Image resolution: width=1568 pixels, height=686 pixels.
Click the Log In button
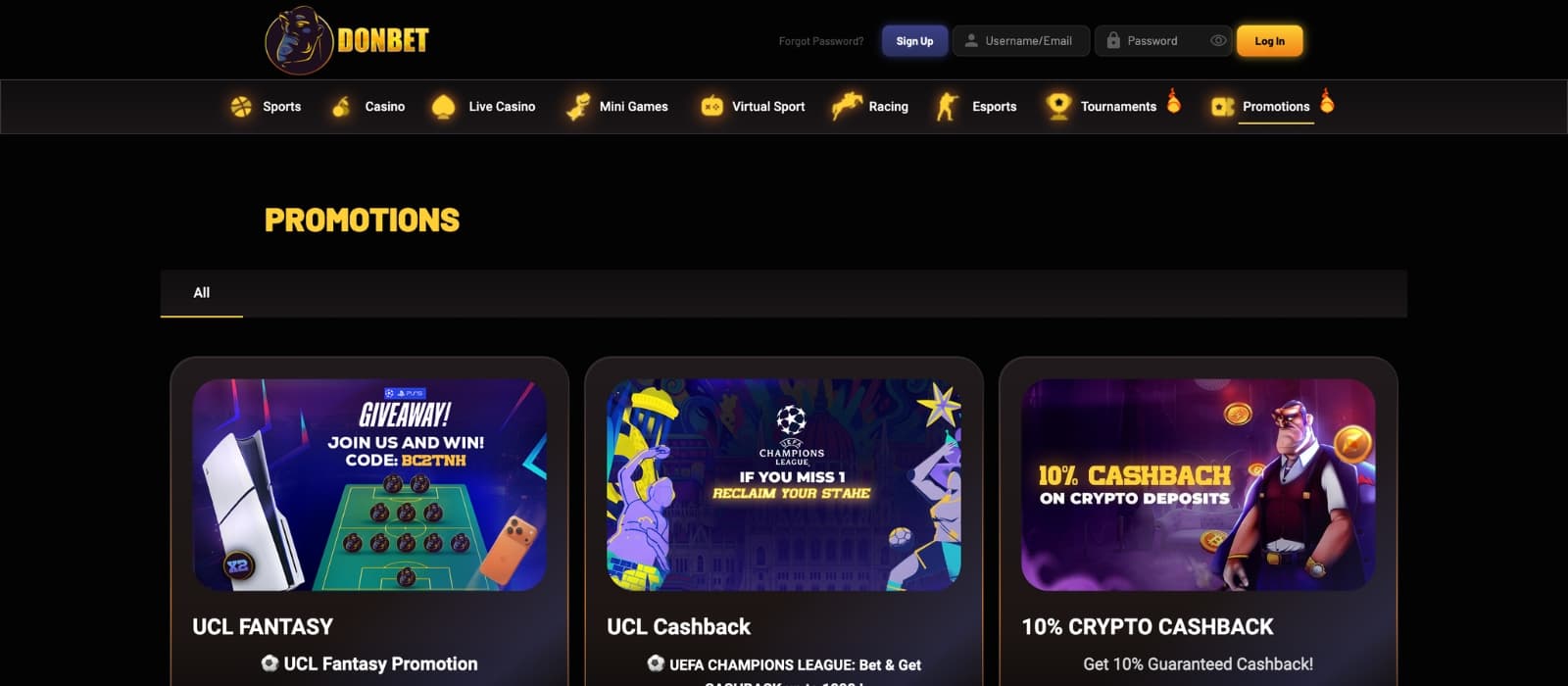[1269, 40]
